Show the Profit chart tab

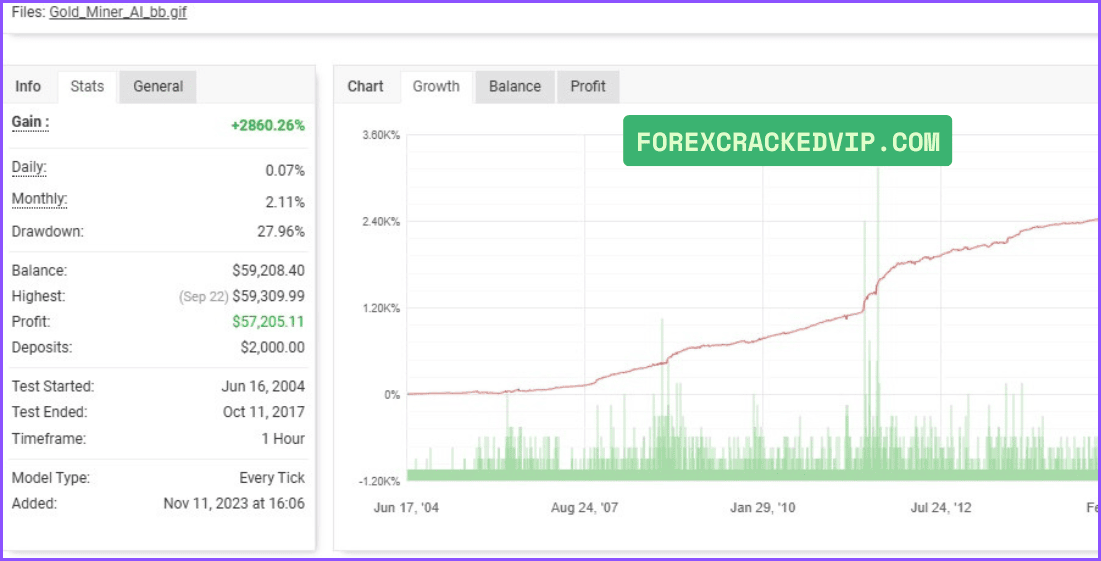[588, 86]
